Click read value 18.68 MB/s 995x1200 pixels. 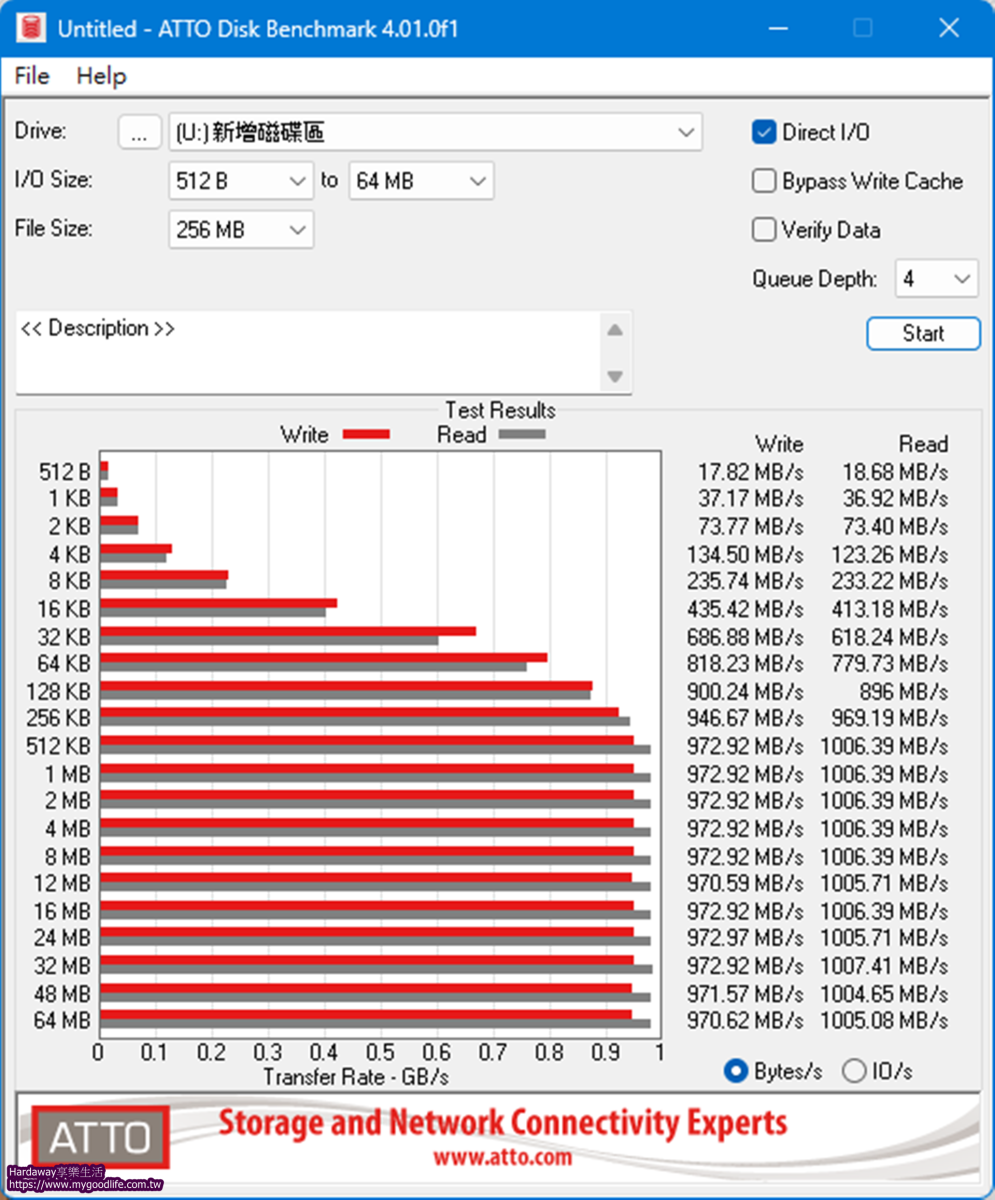click(894, 471)
